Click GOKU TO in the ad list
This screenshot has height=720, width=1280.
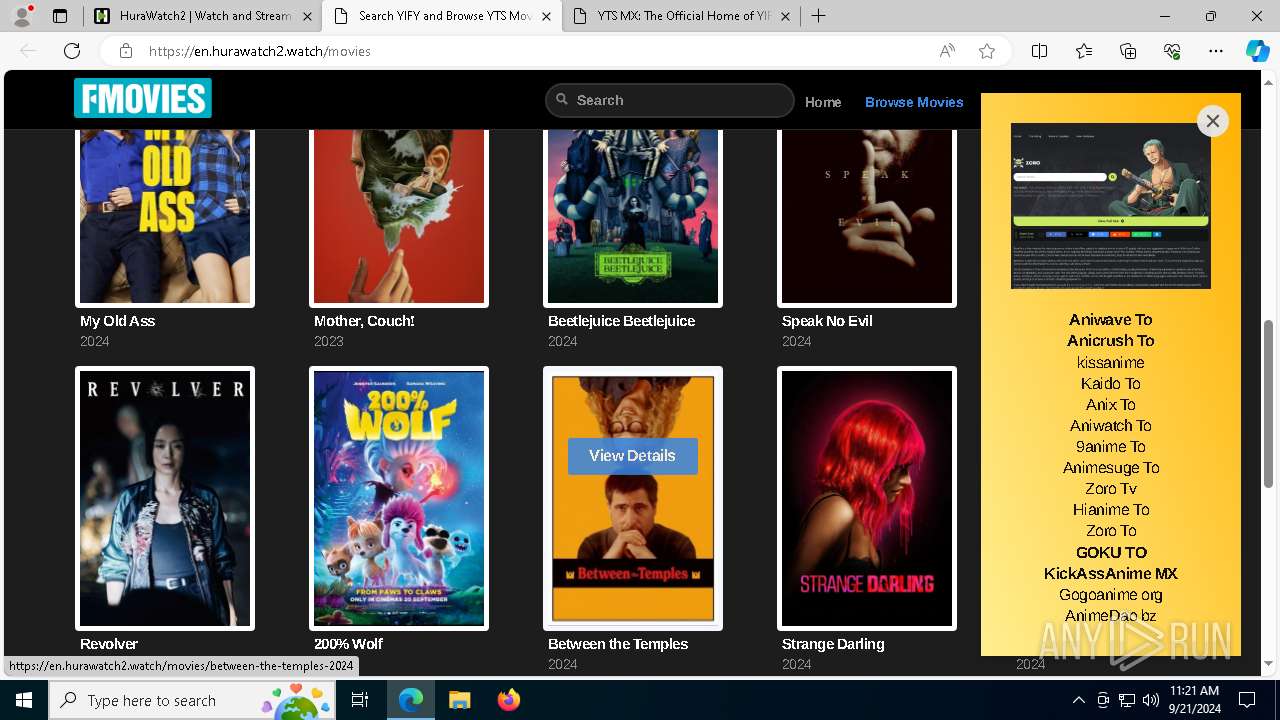[1111, 552]
